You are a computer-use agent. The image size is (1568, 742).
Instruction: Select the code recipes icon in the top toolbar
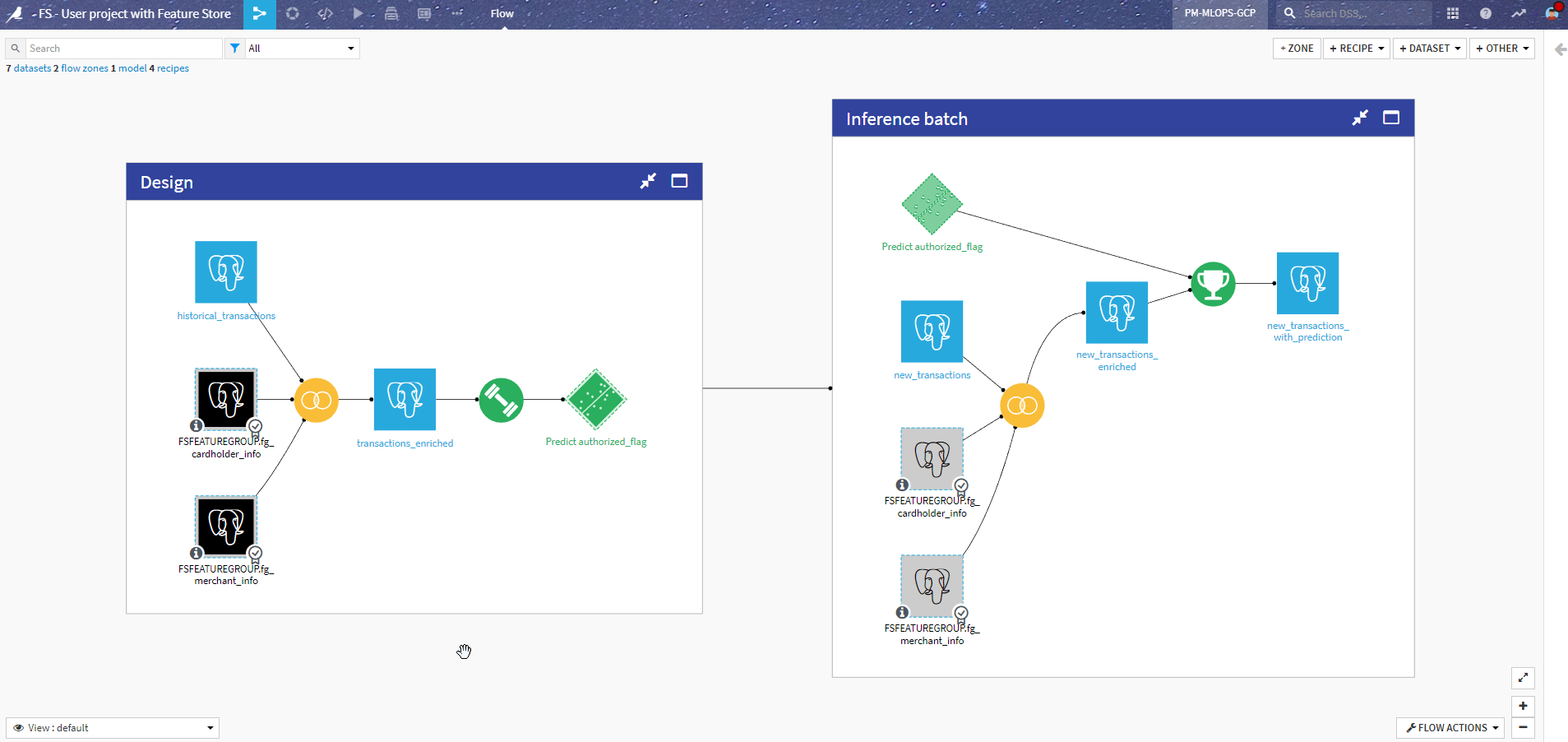[x=326, y=14]
